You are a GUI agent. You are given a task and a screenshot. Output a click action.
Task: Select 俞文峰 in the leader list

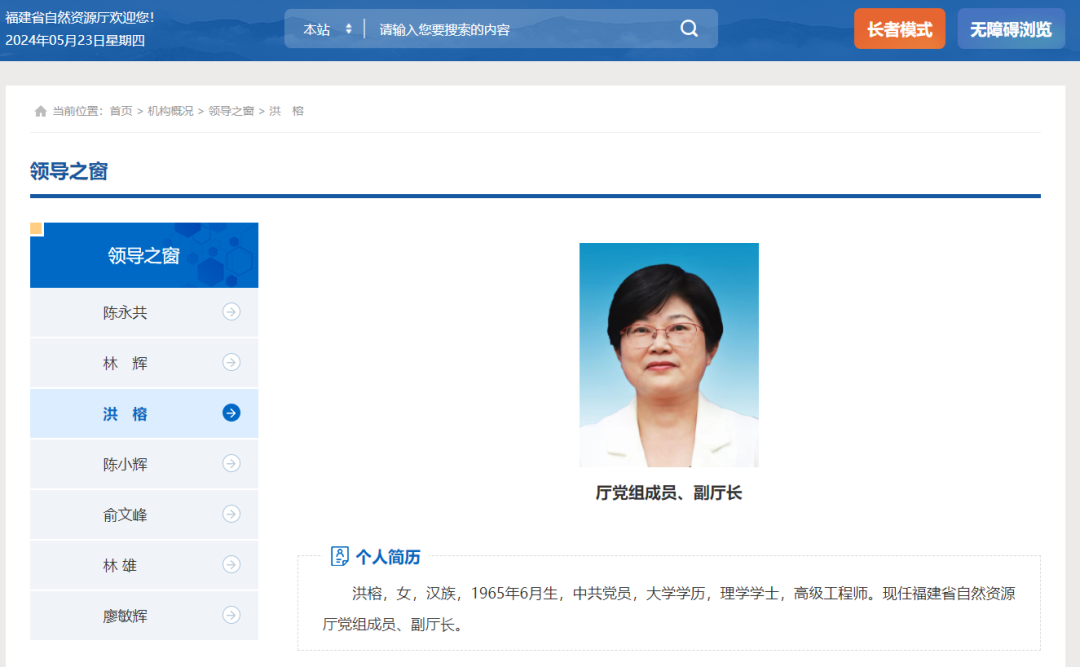(144, 514)
